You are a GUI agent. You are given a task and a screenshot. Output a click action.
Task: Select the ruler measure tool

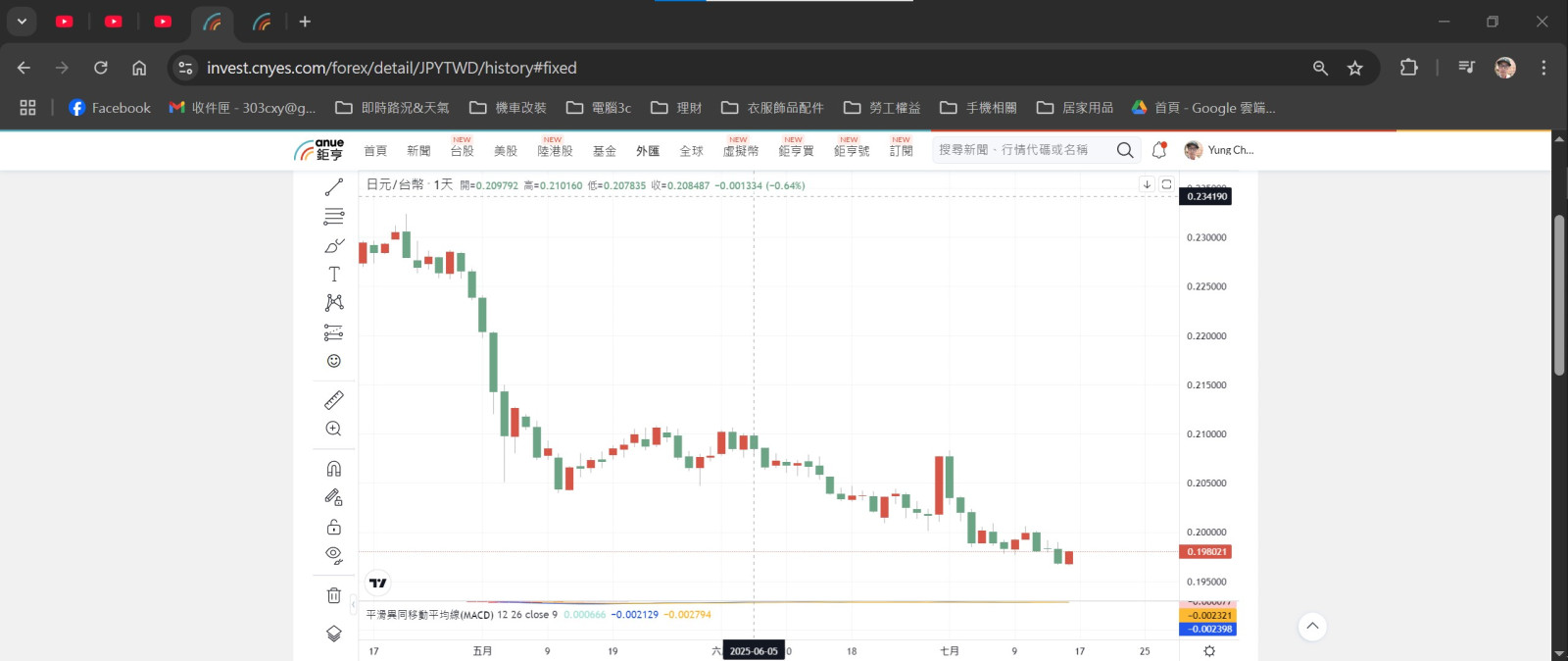[x=334, y=400]
